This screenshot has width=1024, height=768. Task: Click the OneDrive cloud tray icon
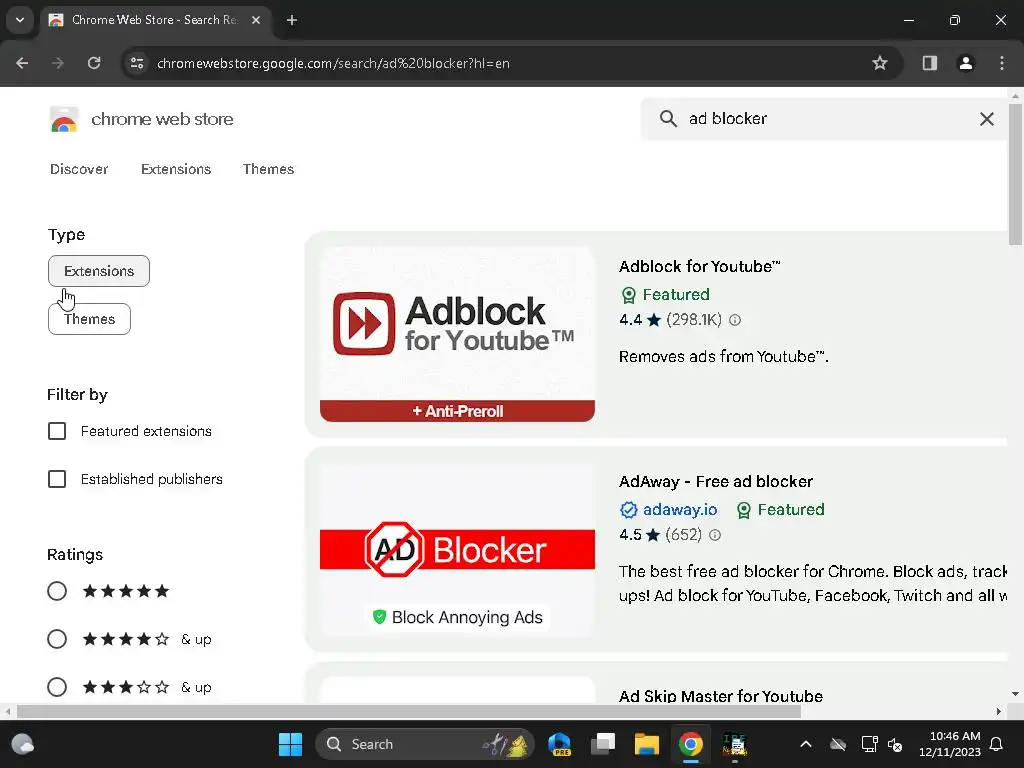tap(838, 744)
